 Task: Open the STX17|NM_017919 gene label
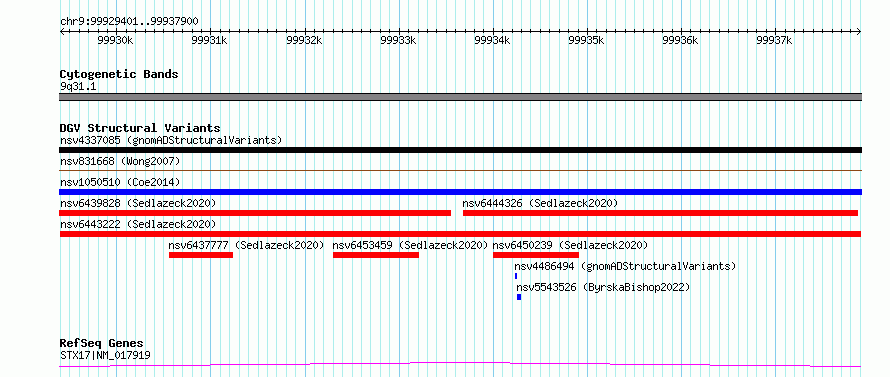tap(105, 356)
